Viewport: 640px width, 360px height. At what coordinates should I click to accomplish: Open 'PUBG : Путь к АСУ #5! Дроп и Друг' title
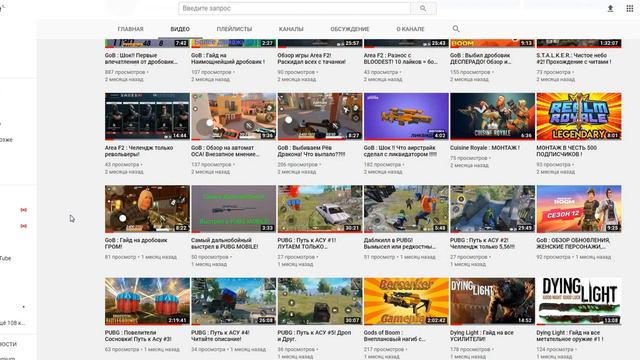click(314, 336)
